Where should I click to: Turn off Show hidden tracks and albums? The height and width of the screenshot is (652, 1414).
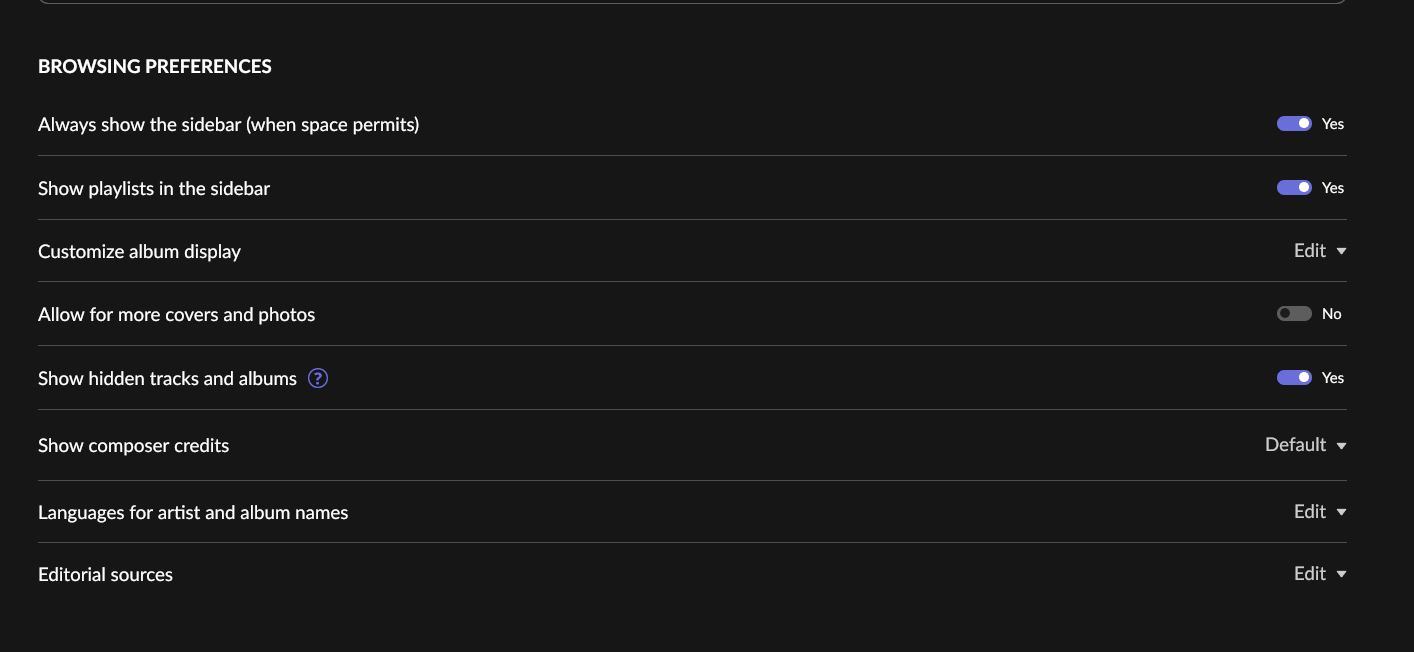[1294, 378]
